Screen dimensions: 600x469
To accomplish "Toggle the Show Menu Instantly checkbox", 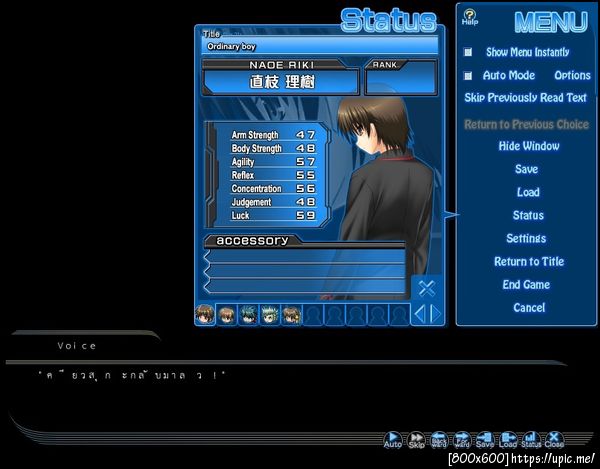I will point(468,52).
